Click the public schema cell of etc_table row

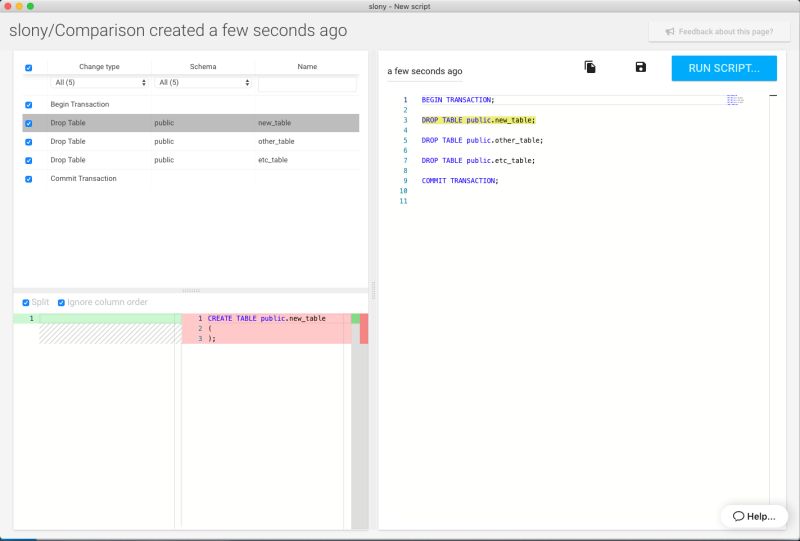164,160
